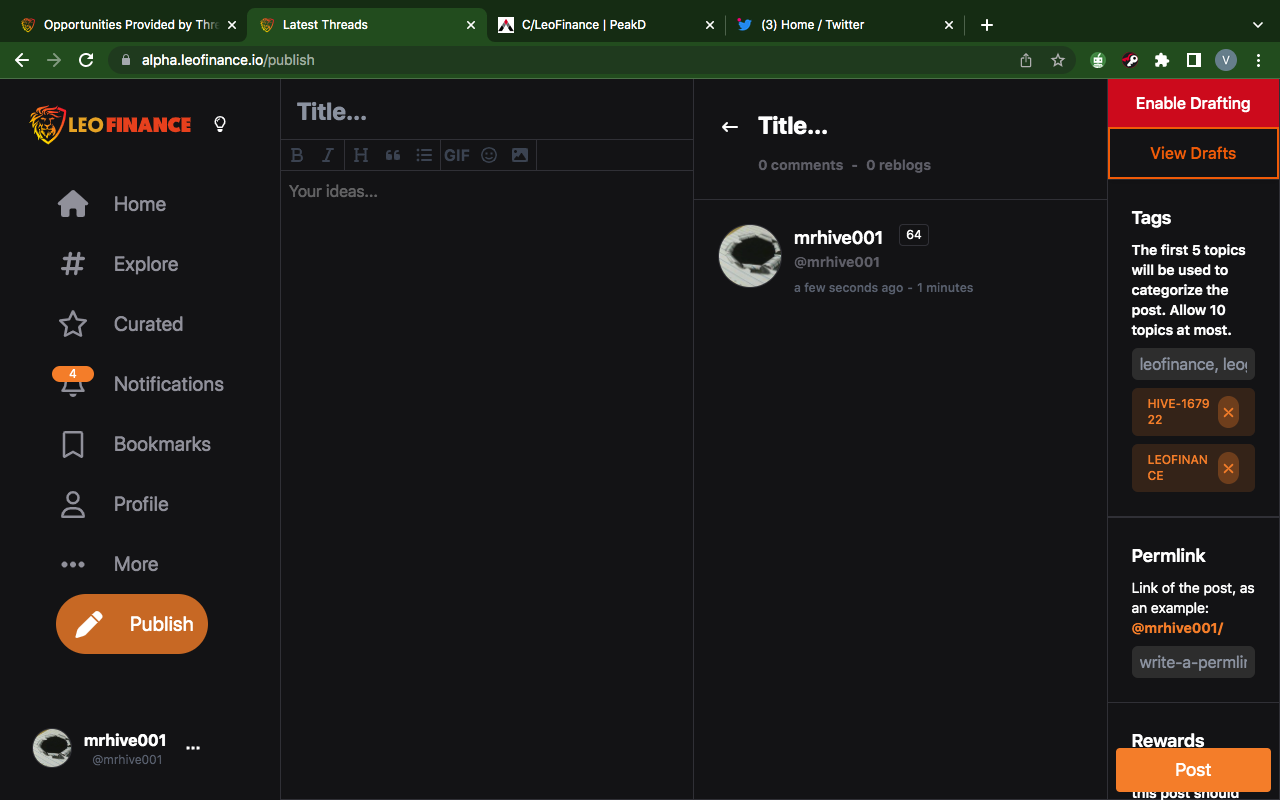Click the reputation badge 64

[913, 235]
